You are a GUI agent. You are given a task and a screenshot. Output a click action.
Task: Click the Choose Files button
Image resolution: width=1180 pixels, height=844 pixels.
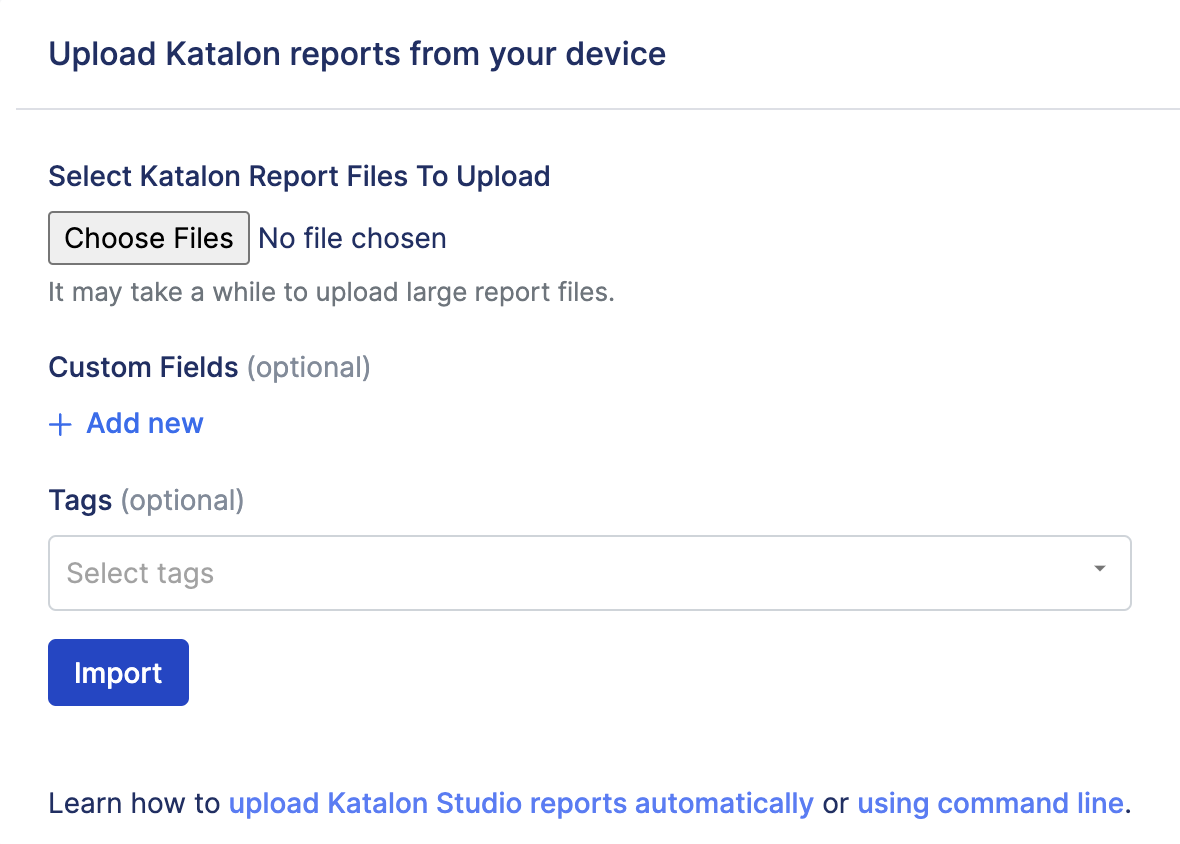click(149, 238)
